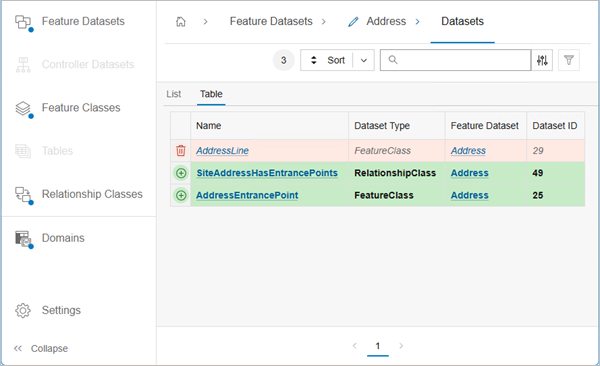Go to previous page arrow
600x366 pixels.
[x=355, y=346]
